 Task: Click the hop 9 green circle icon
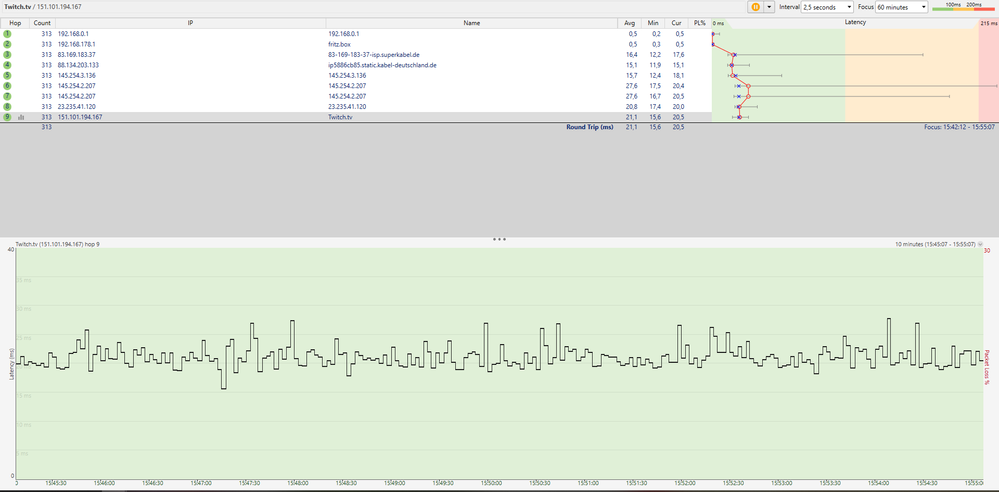[7, 117]
